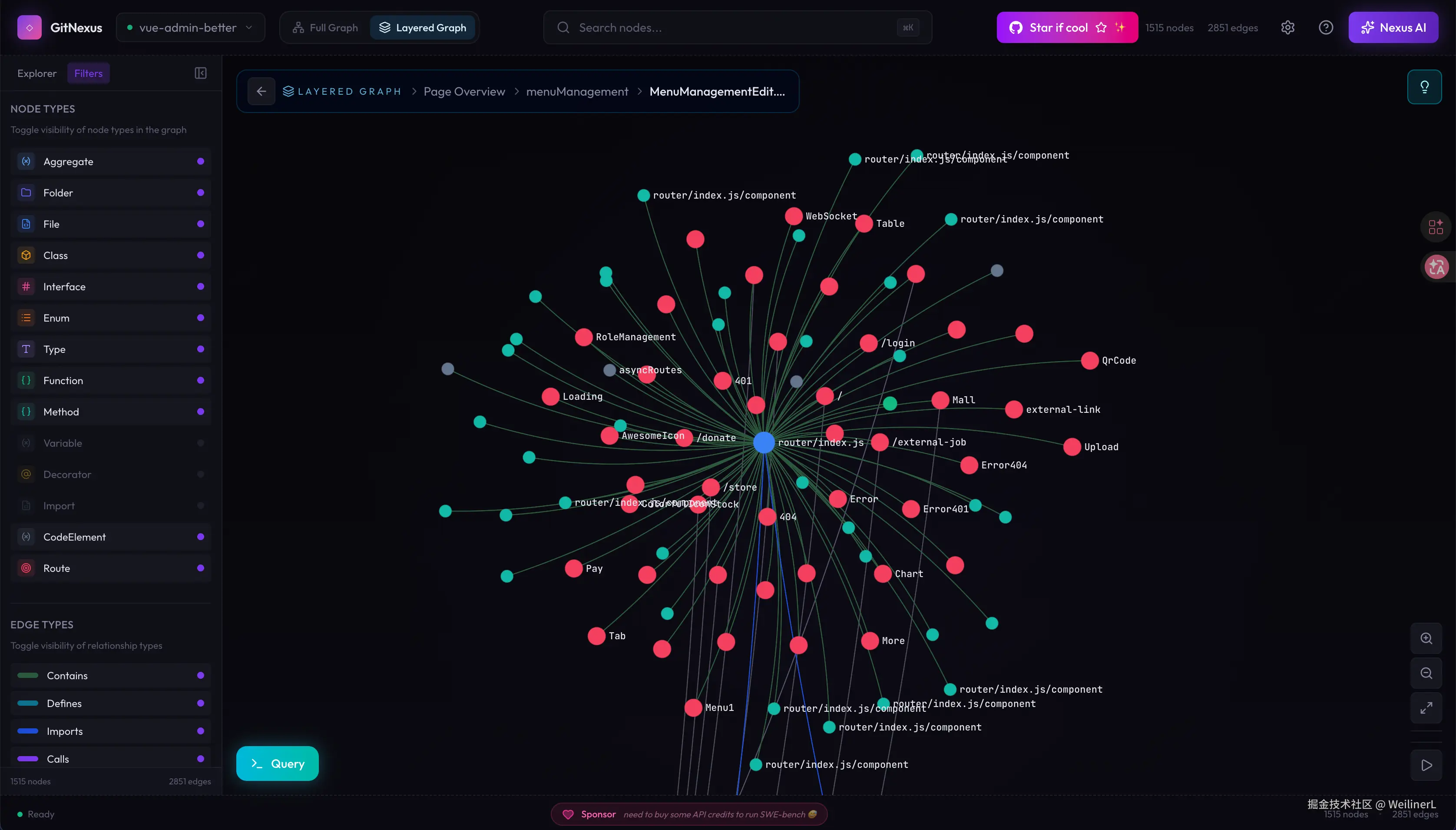This screenshot has height=830, width=1456.
Task: Toggle Folder node visibility
Action: [x=201, y=193]
